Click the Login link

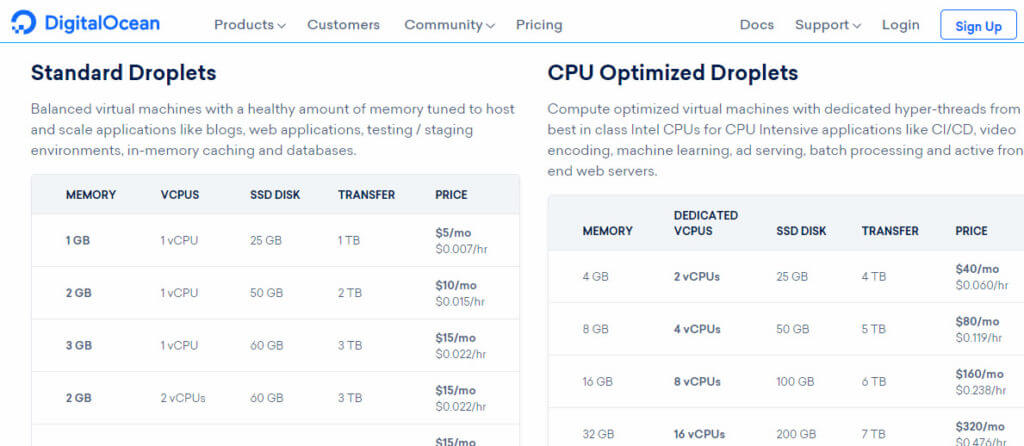(901, 25)
